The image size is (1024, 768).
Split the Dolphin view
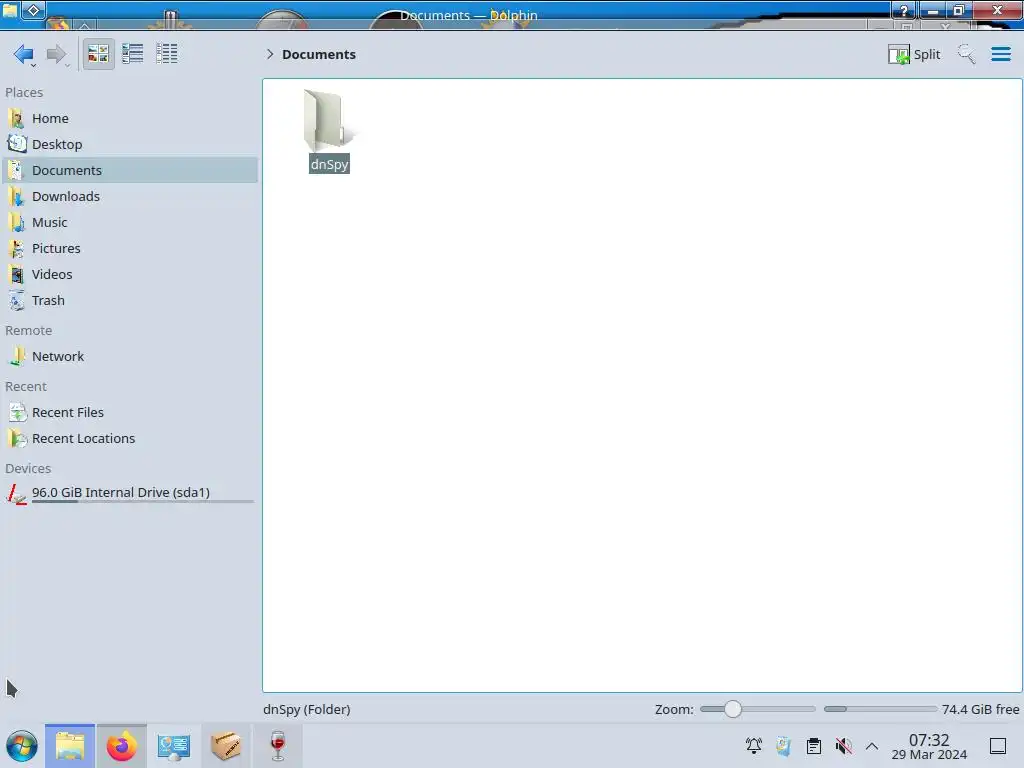tap(914, 54)
